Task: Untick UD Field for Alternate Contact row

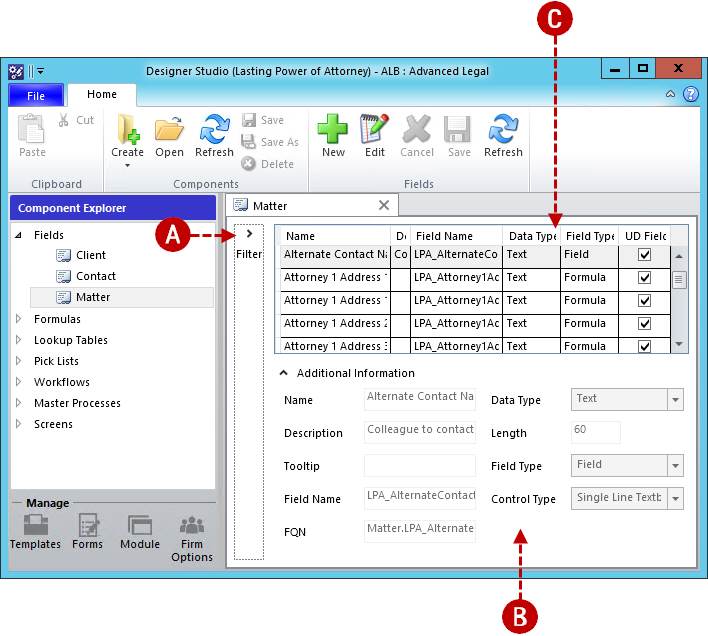Action: (645, 255)
